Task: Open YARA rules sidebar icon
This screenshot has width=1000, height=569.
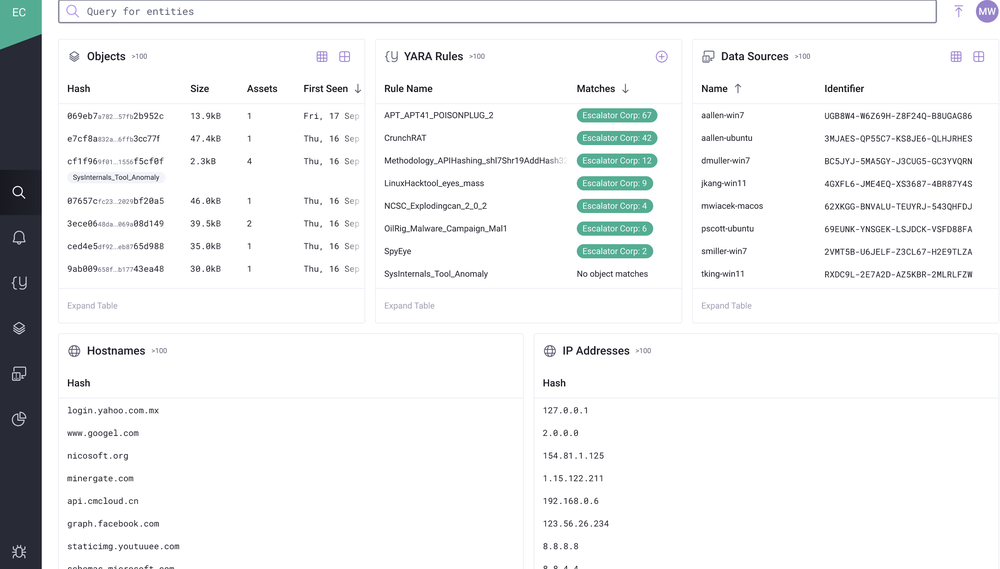Action: (x=19, y=283)
